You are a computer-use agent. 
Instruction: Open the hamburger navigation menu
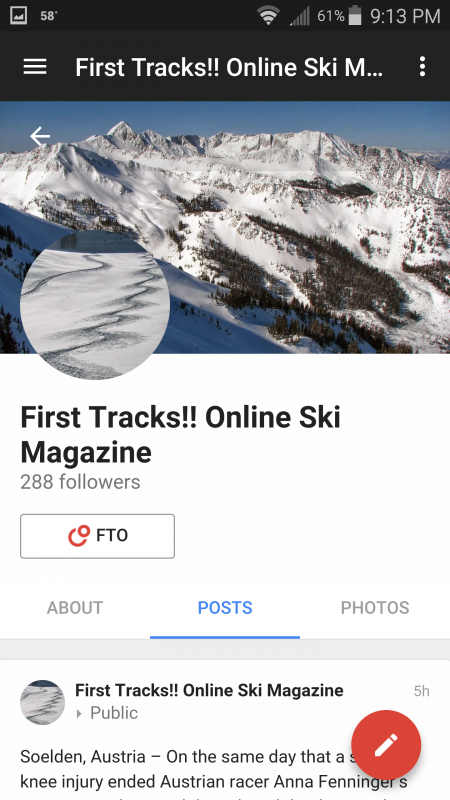[35, 66]
